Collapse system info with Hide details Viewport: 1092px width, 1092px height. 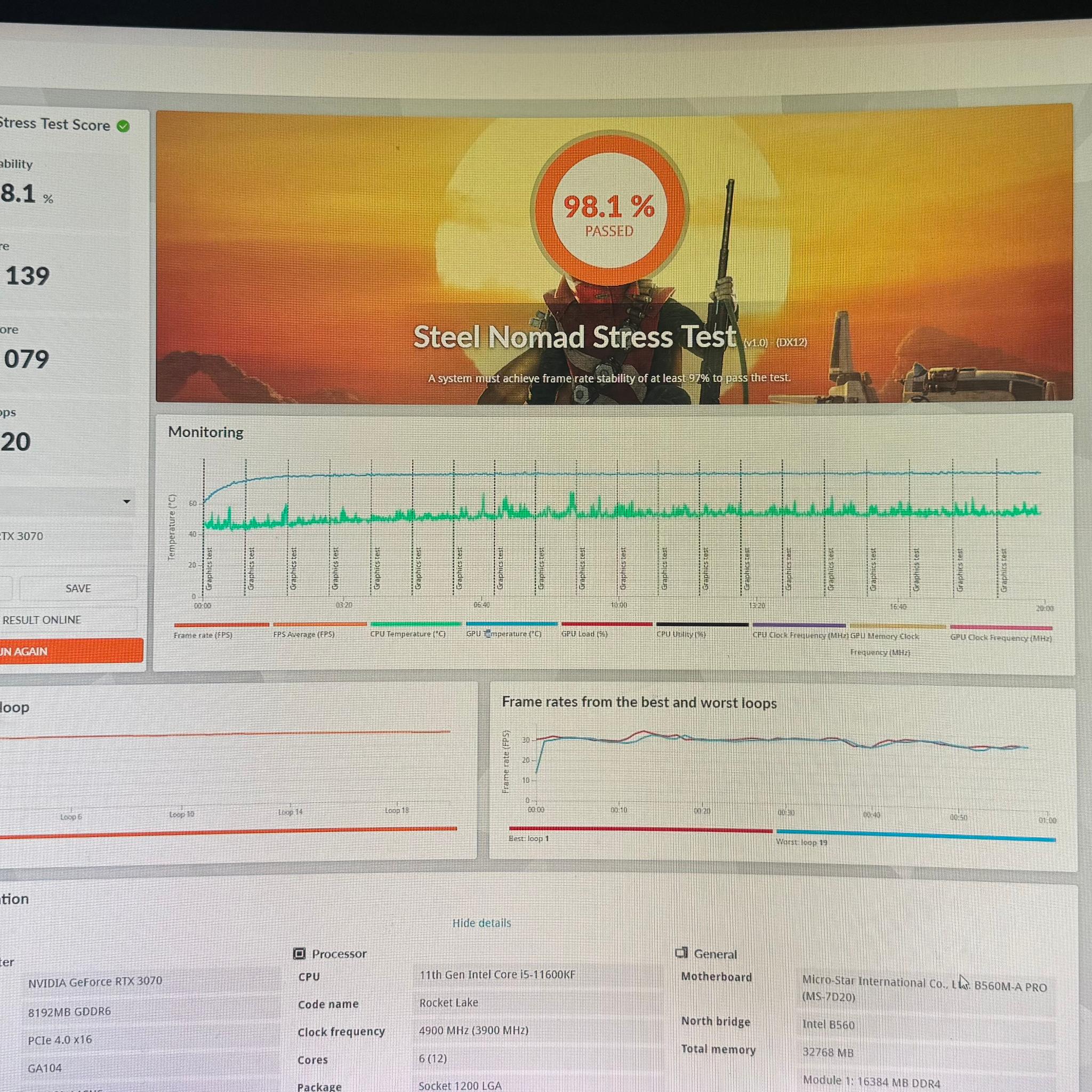481,923
